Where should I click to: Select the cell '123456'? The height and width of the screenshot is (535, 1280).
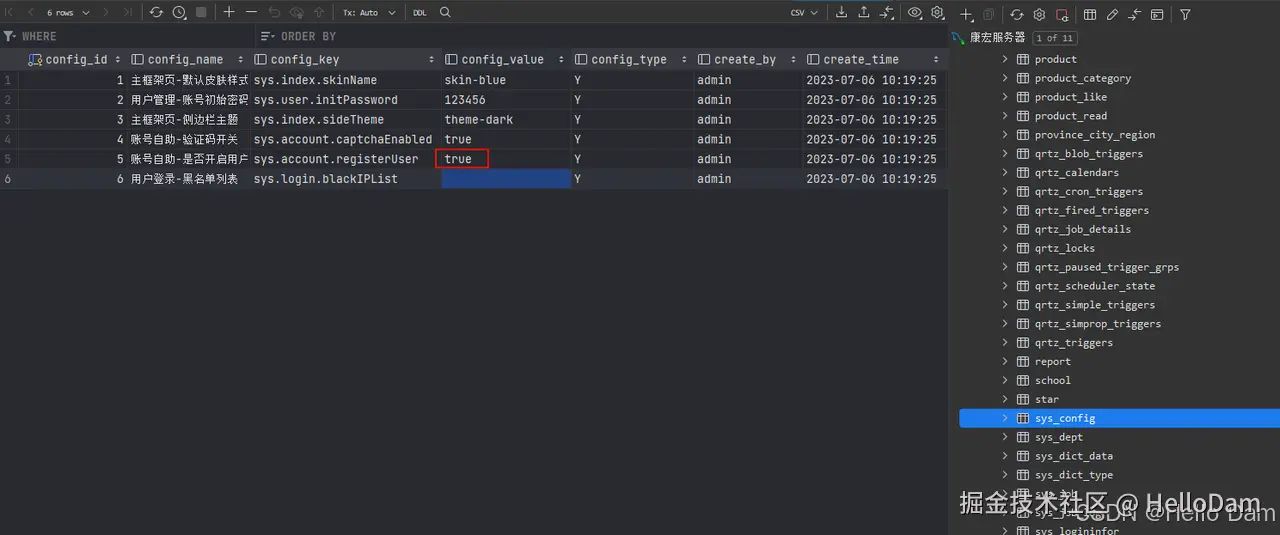(x=506, y=100)
